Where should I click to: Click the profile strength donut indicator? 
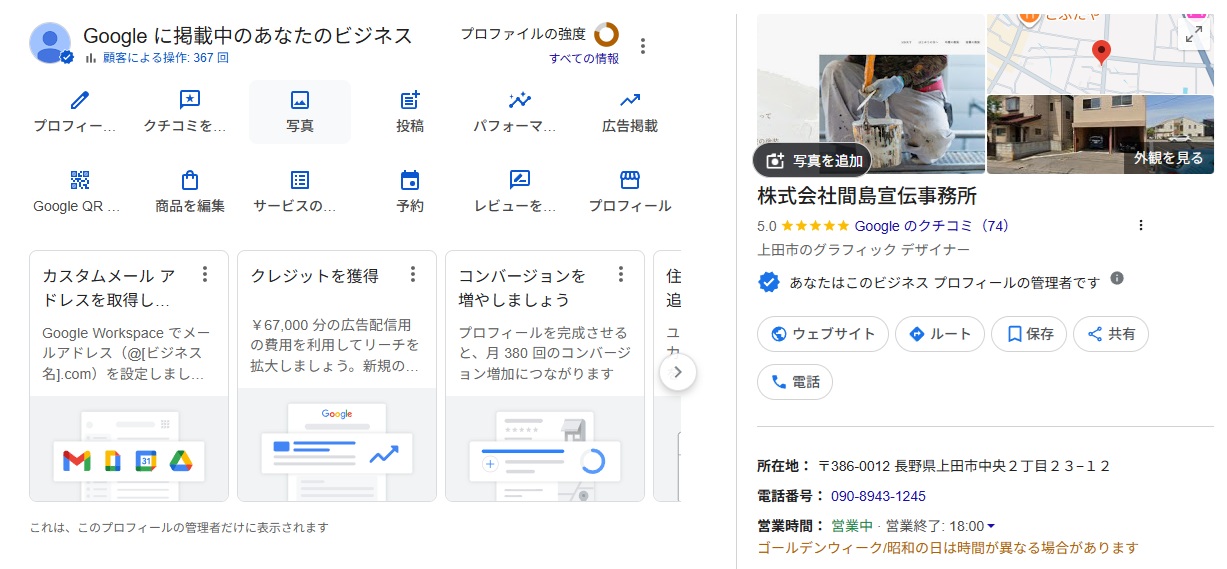pos(606,34)
